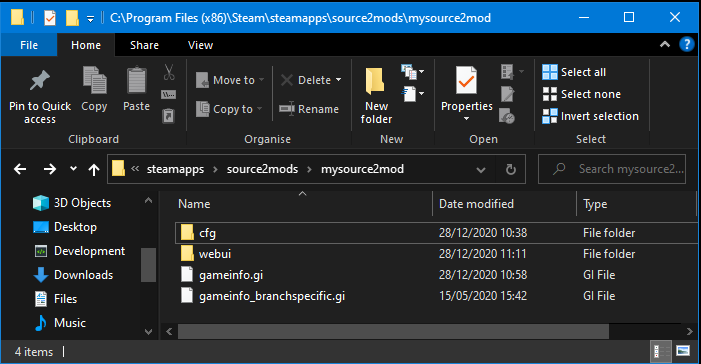Open the Quick Access Toolbar customize dropdown
The width and height of the screenshot is (701, 364).
point(90,18)
